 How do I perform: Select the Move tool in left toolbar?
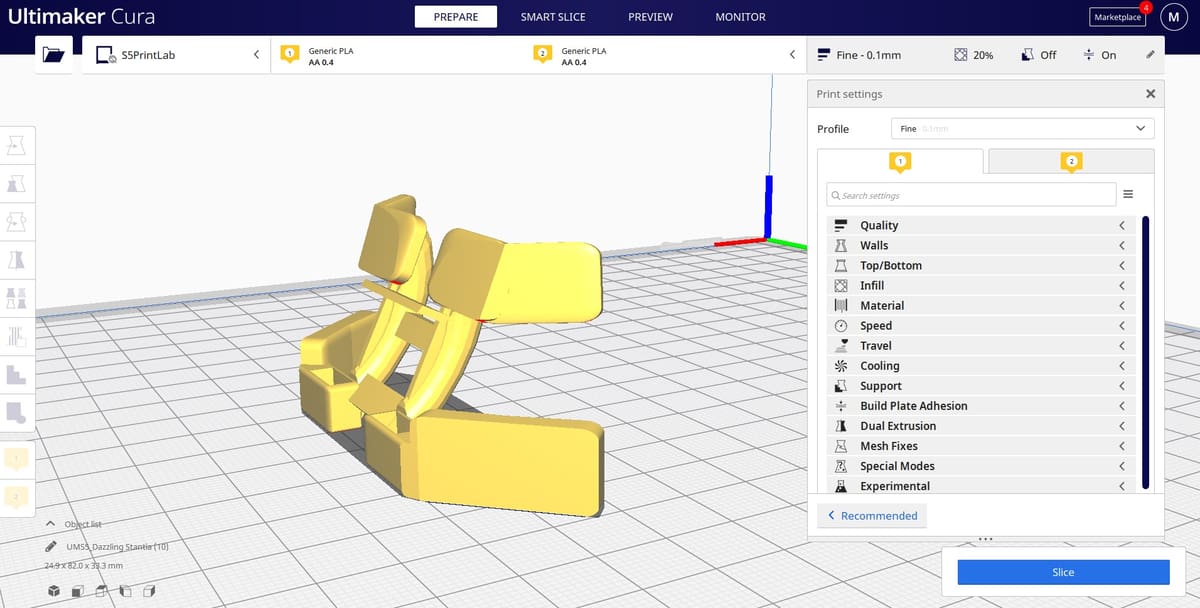pyautogui.click(x=17, y=147)
